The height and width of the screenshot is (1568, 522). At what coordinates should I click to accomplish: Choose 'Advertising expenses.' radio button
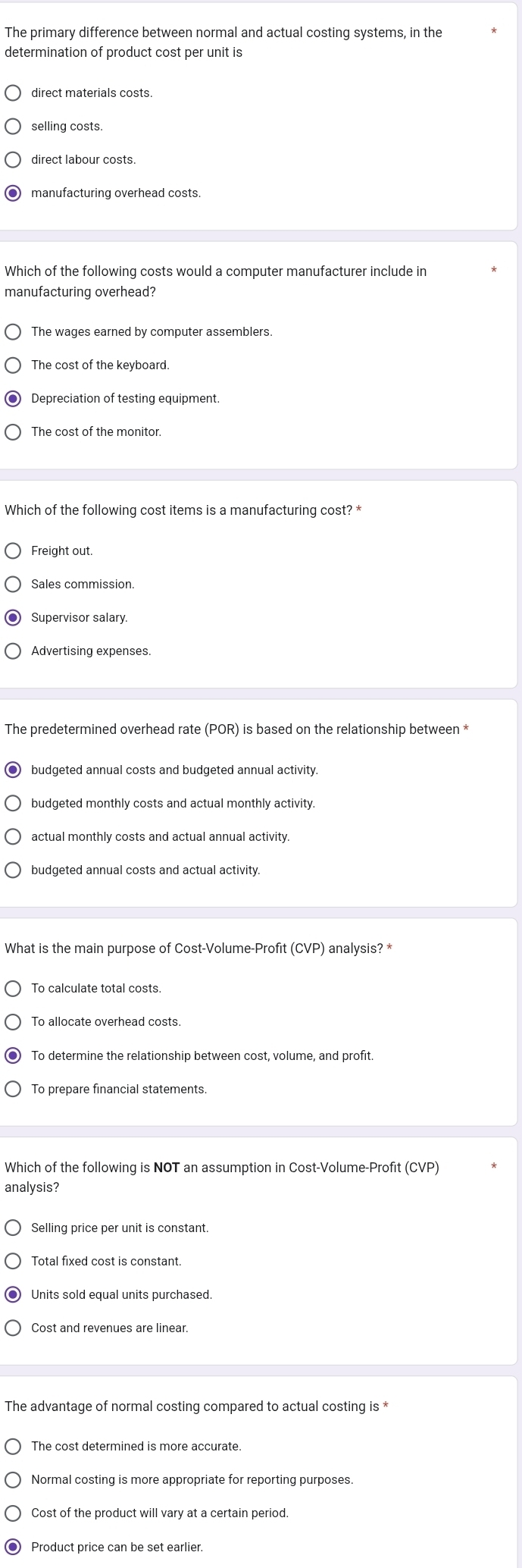point(13,651)
